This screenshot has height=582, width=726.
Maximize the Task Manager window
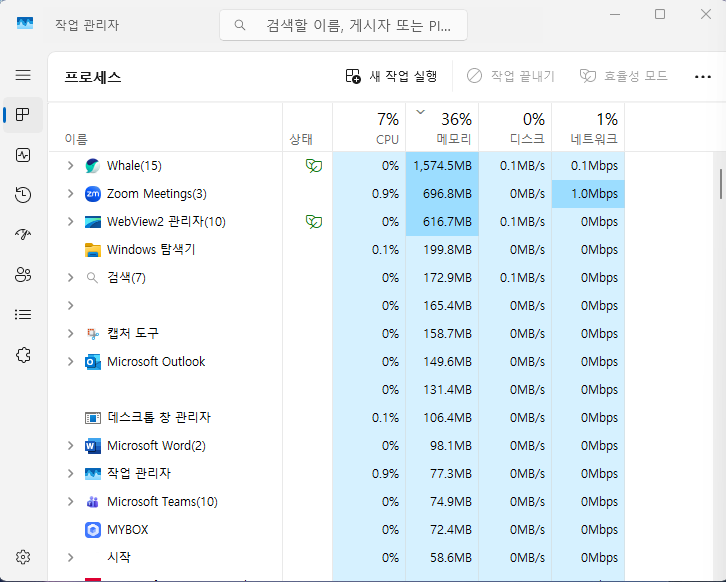pyautogui.click(x=660, y=14)
